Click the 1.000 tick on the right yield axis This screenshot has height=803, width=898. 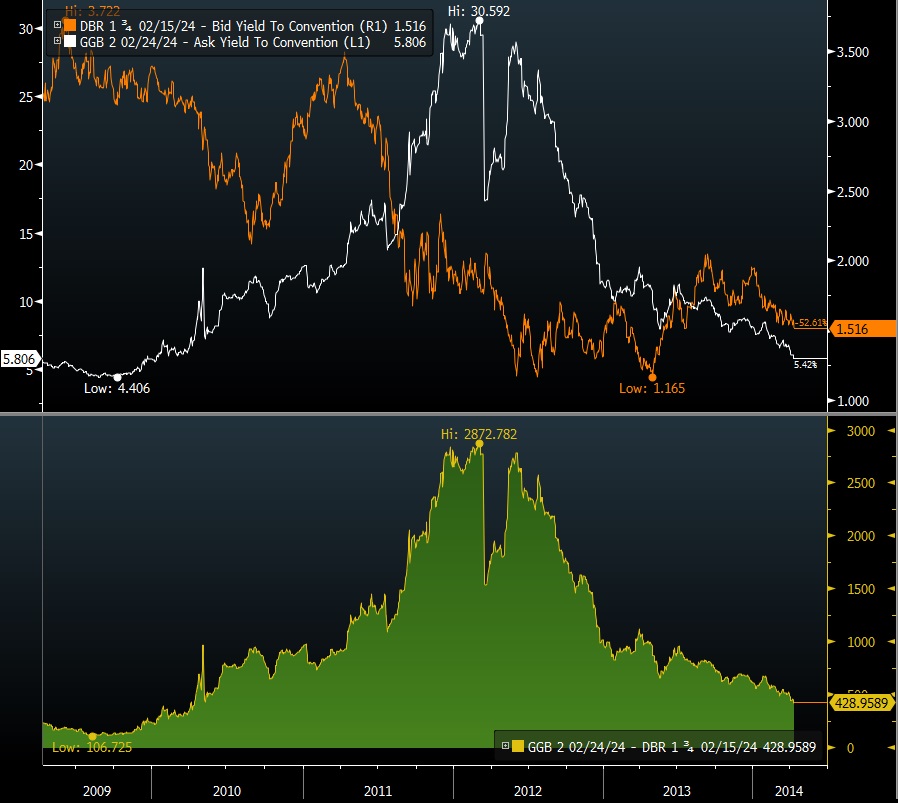[x=853, y=401]
